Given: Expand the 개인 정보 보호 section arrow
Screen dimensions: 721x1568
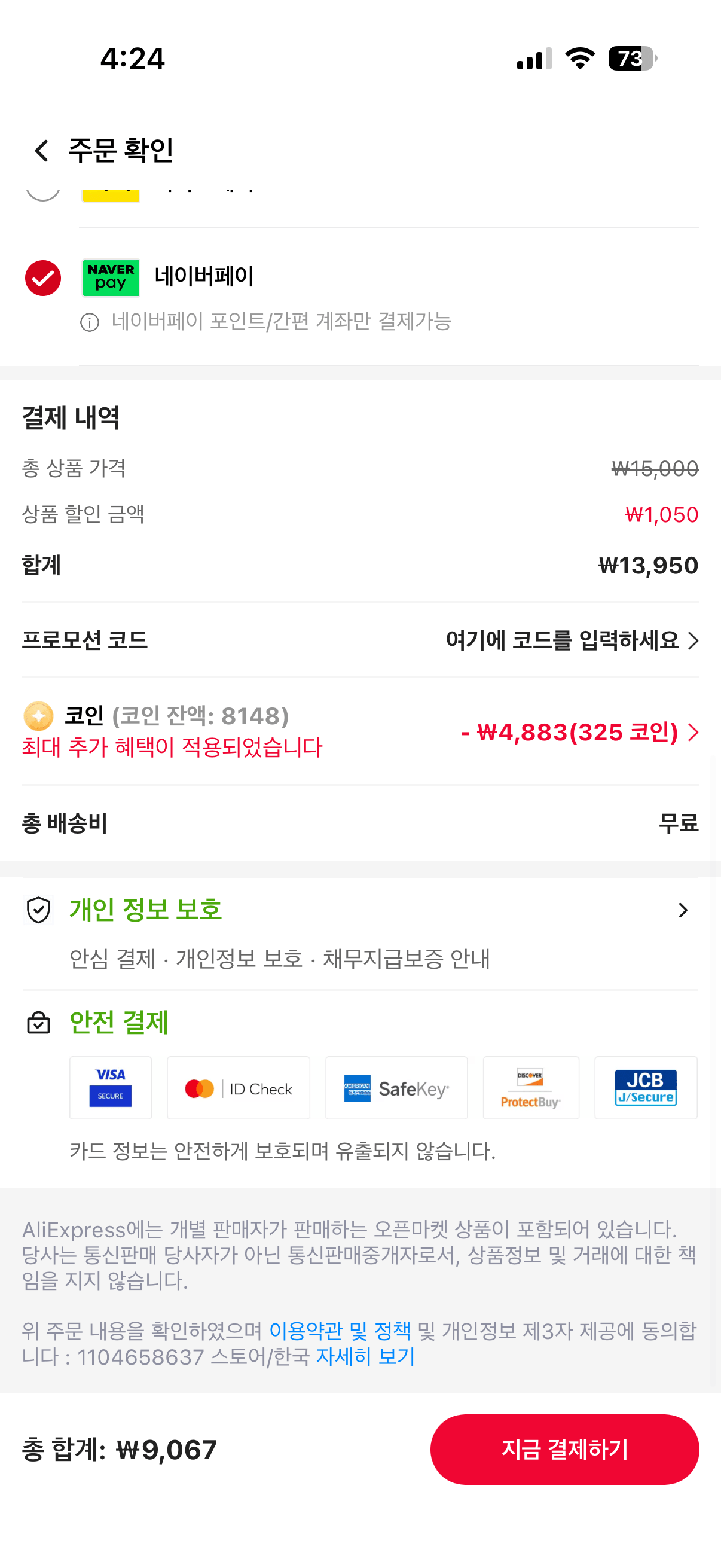Looking at the screenshot, I should [x=683, y=910].
